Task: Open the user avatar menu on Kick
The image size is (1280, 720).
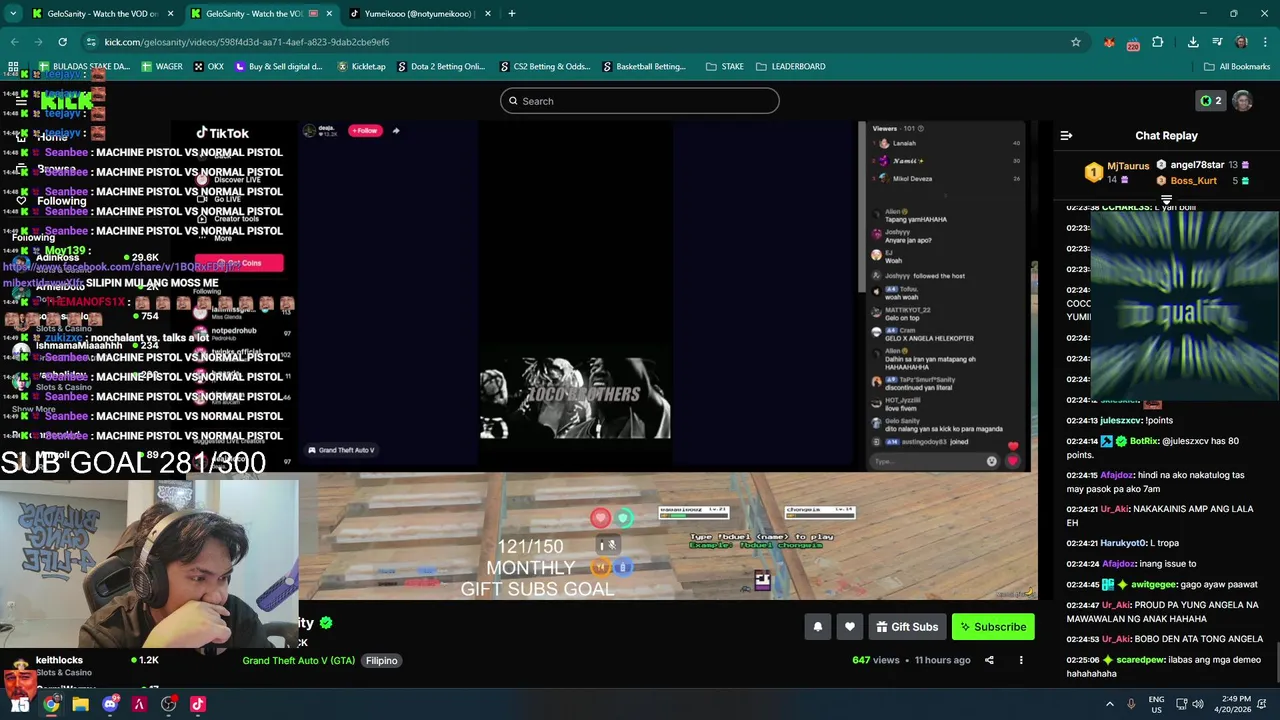Action: click(x=1242, y=101)
